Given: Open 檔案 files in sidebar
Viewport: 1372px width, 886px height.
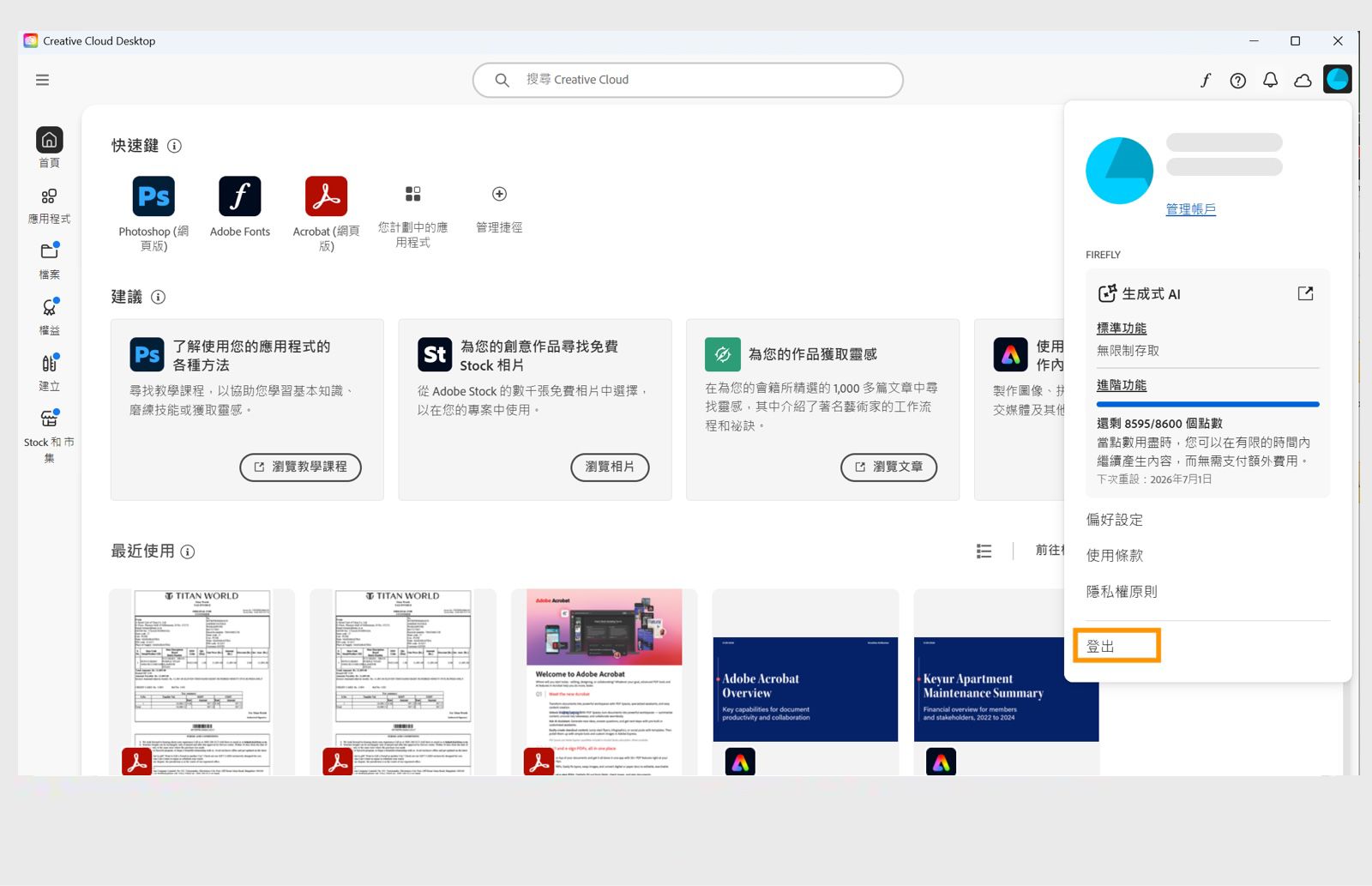Looking at the screenshot, I should tap(49, 261).
